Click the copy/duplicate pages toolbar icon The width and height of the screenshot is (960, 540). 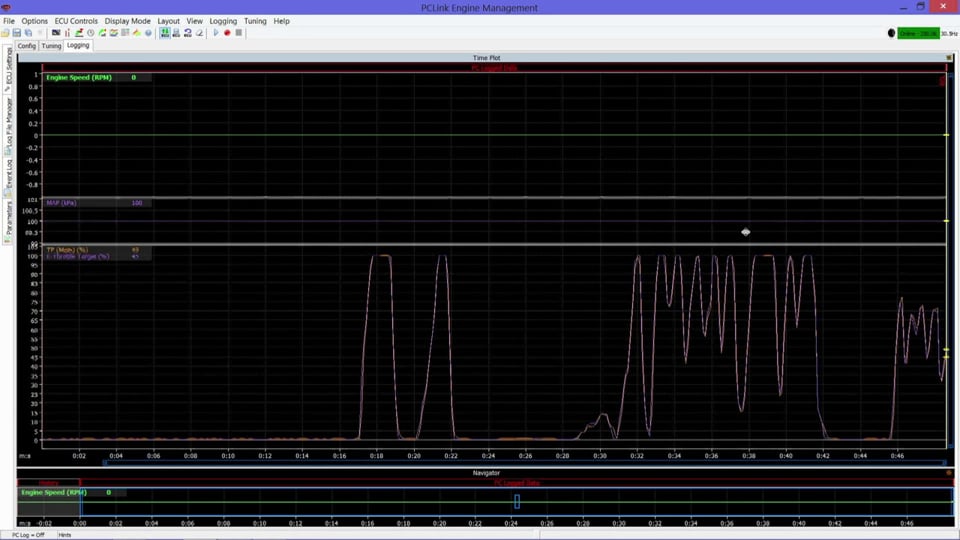click(x=28, y=33)
